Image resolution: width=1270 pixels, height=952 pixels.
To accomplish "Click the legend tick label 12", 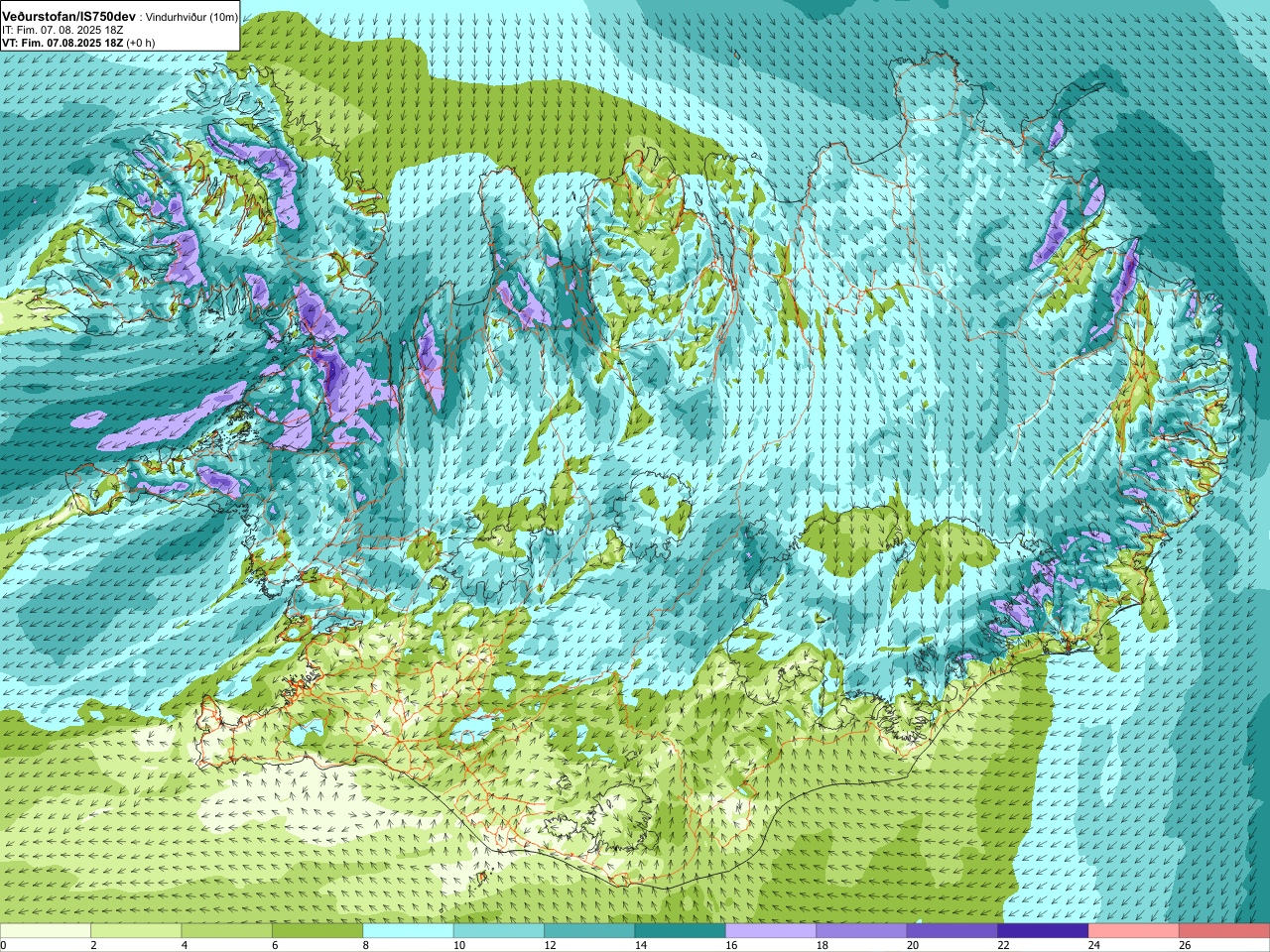I will (551, 945).
